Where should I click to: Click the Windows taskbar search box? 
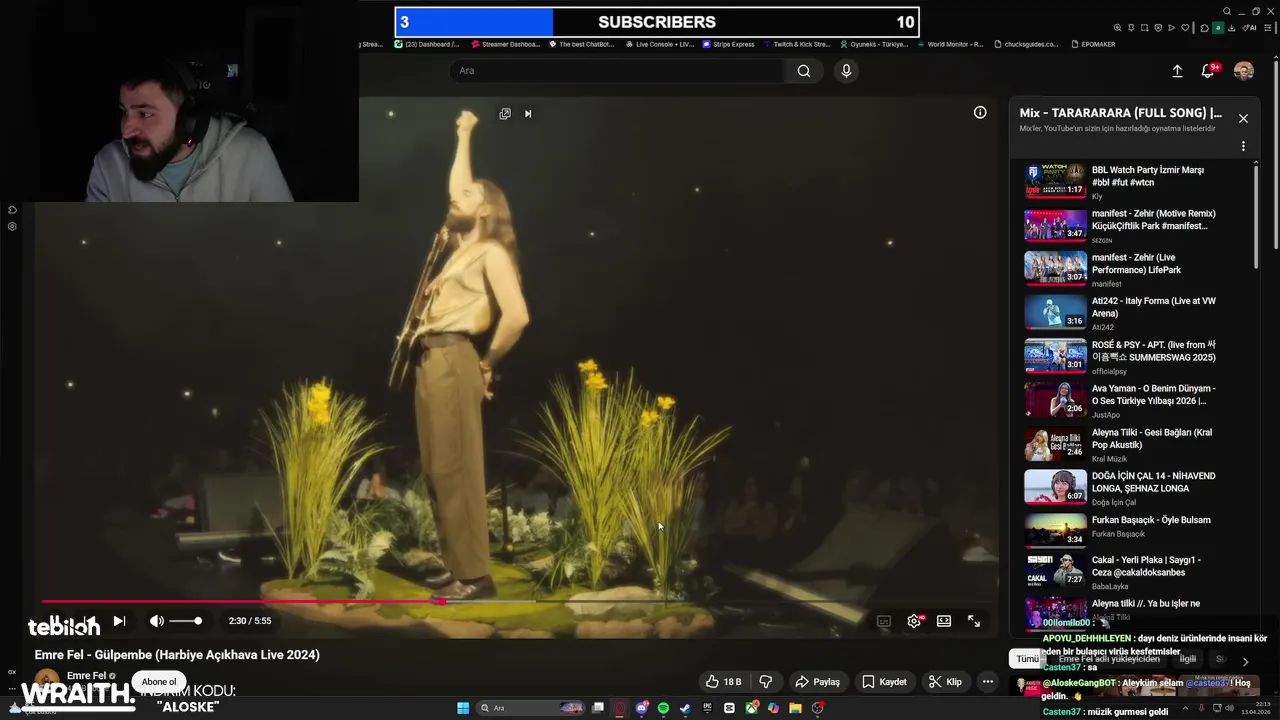[x=531, y=708]
